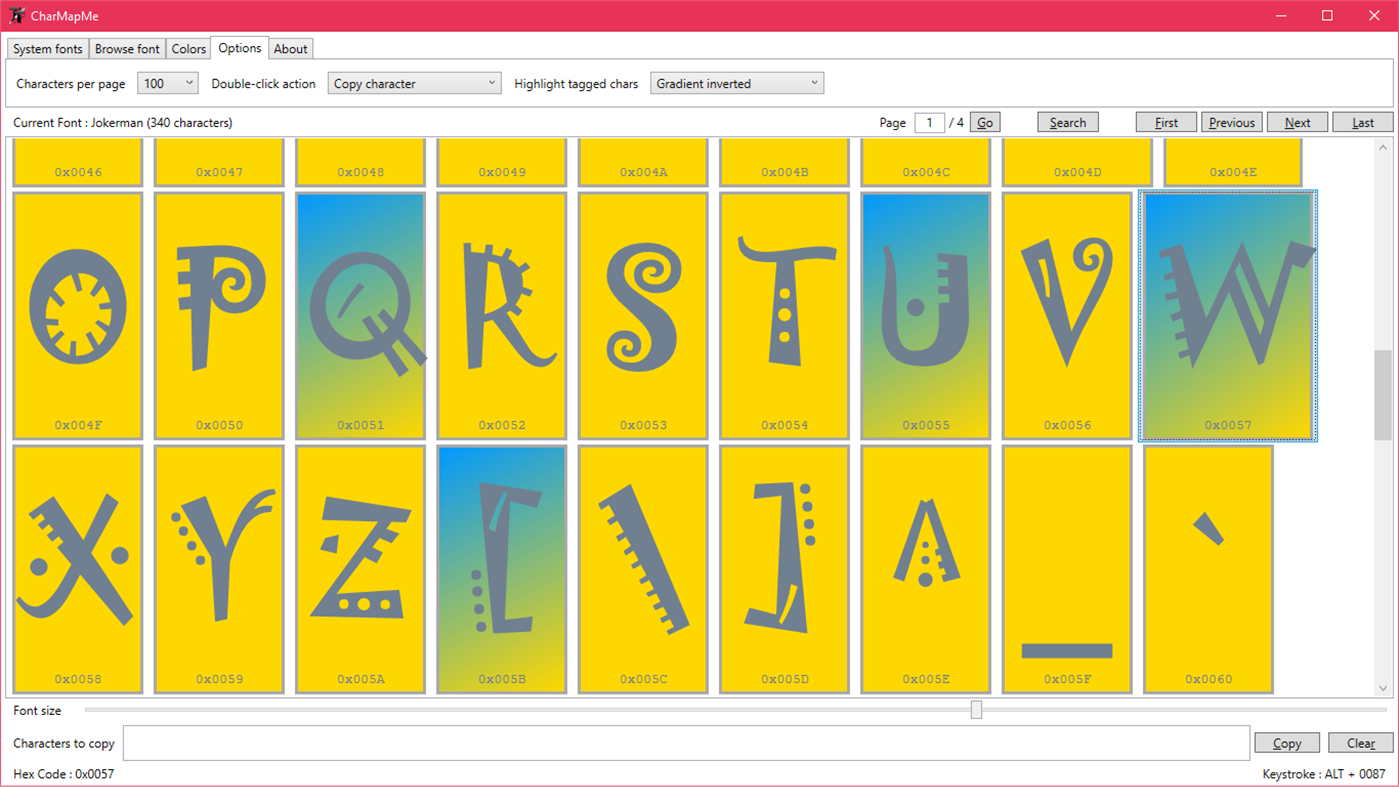Expand the Double-click action dropdown

415,84
